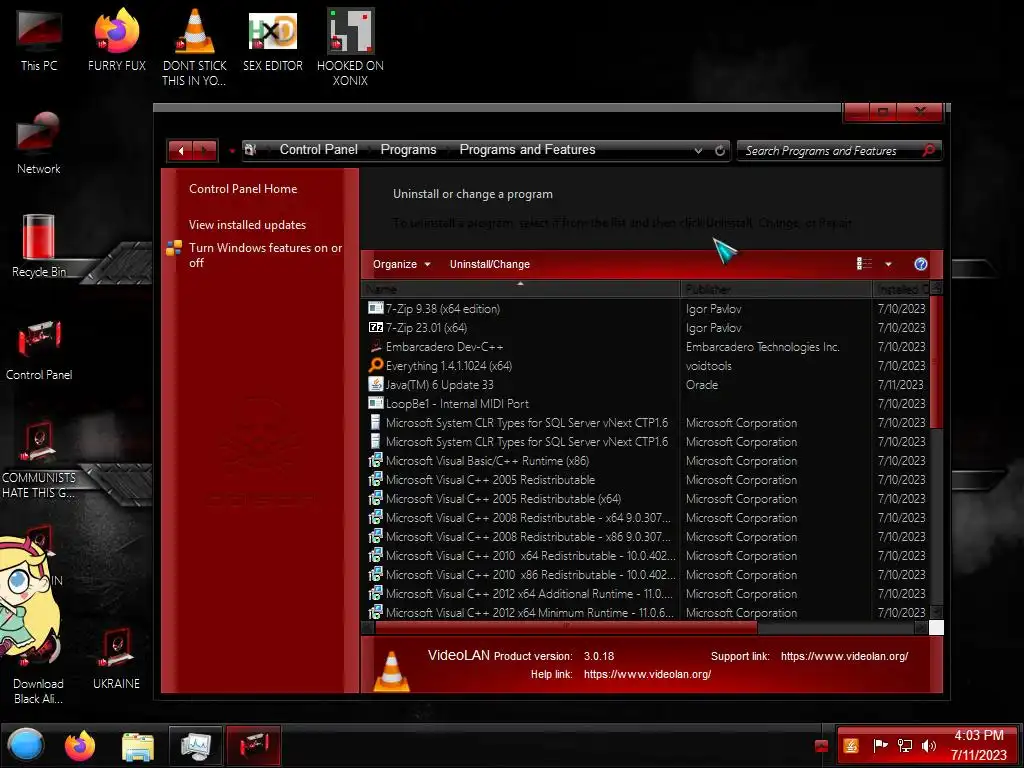Select Microsoft Visual C++ 2005 Redistributable (x64)
The width and height of the screenshot is (1024, 768).
pyautogui.click(x=645, y=499)
